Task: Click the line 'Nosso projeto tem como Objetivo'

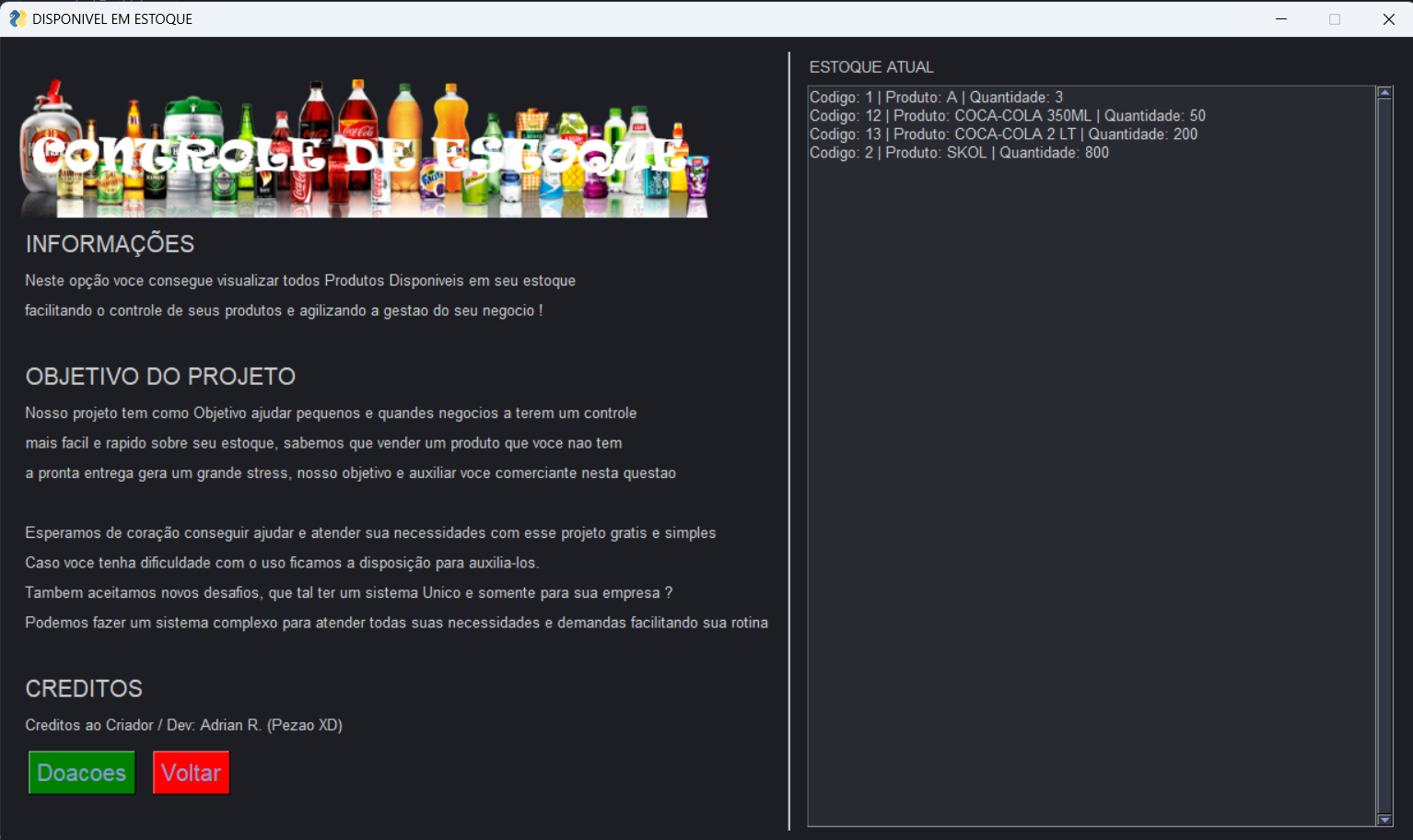Action: pos(331,414)
